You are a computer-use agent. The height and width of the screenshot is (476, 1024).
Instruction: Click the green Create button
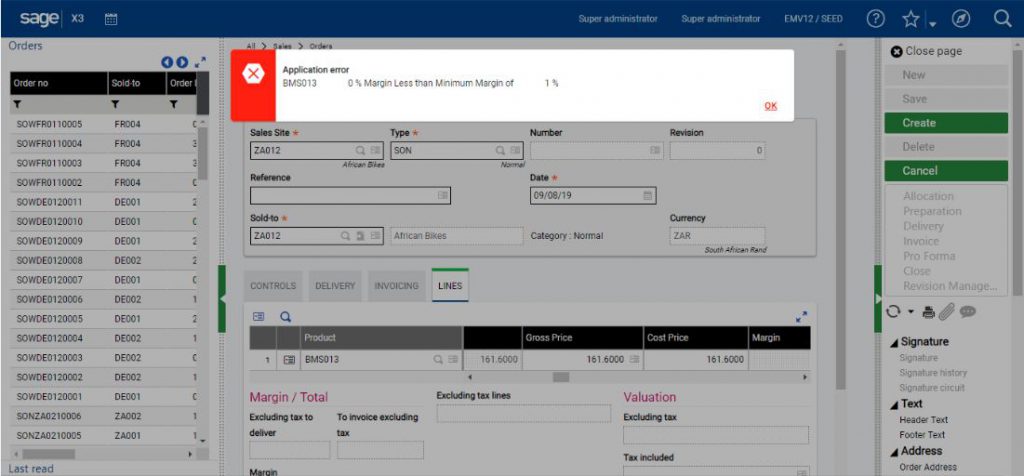tap(946, 123)
